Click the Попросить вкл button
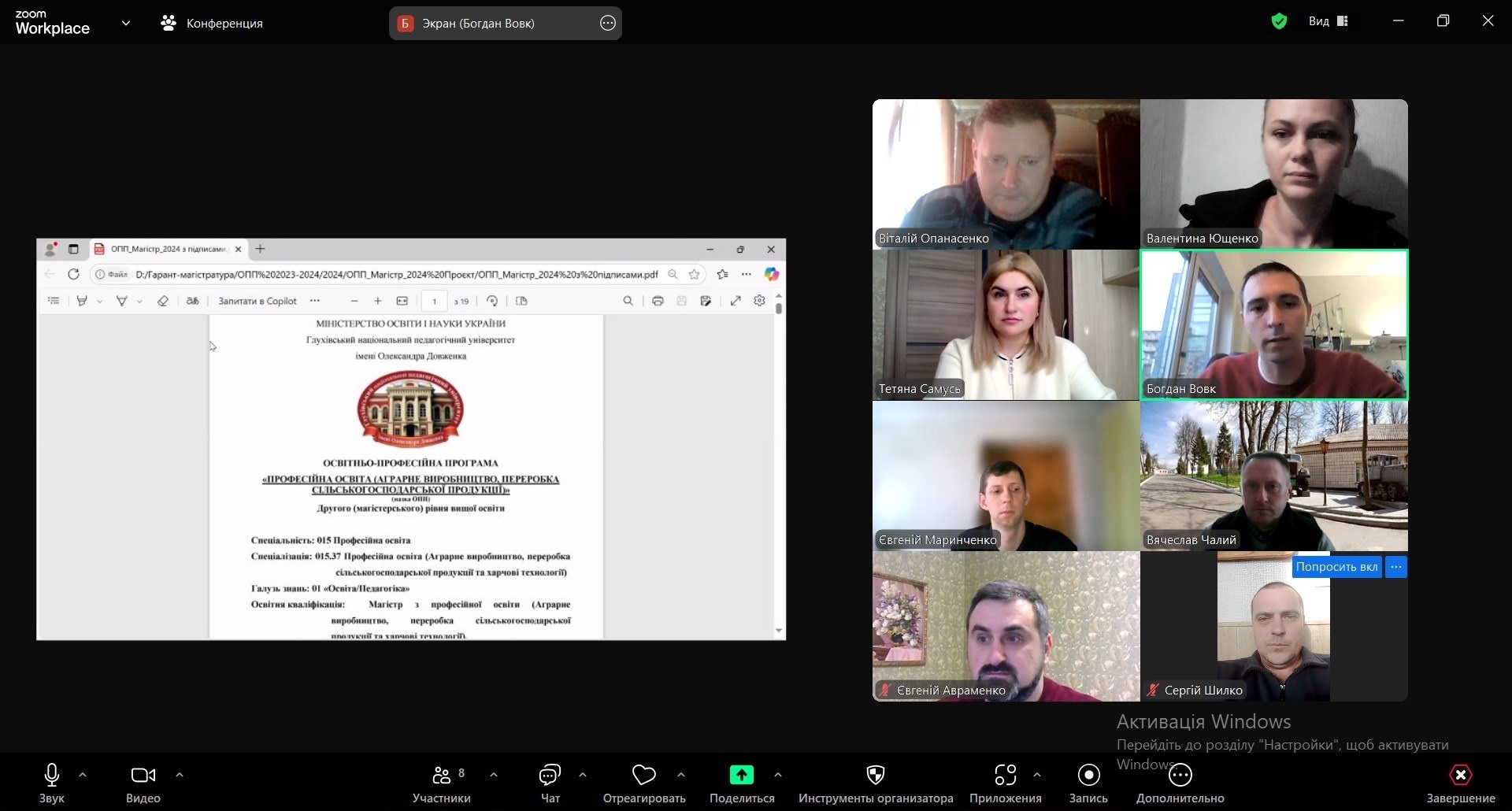The height and width of the screenshot is (811, 1512). (1336, 567)
